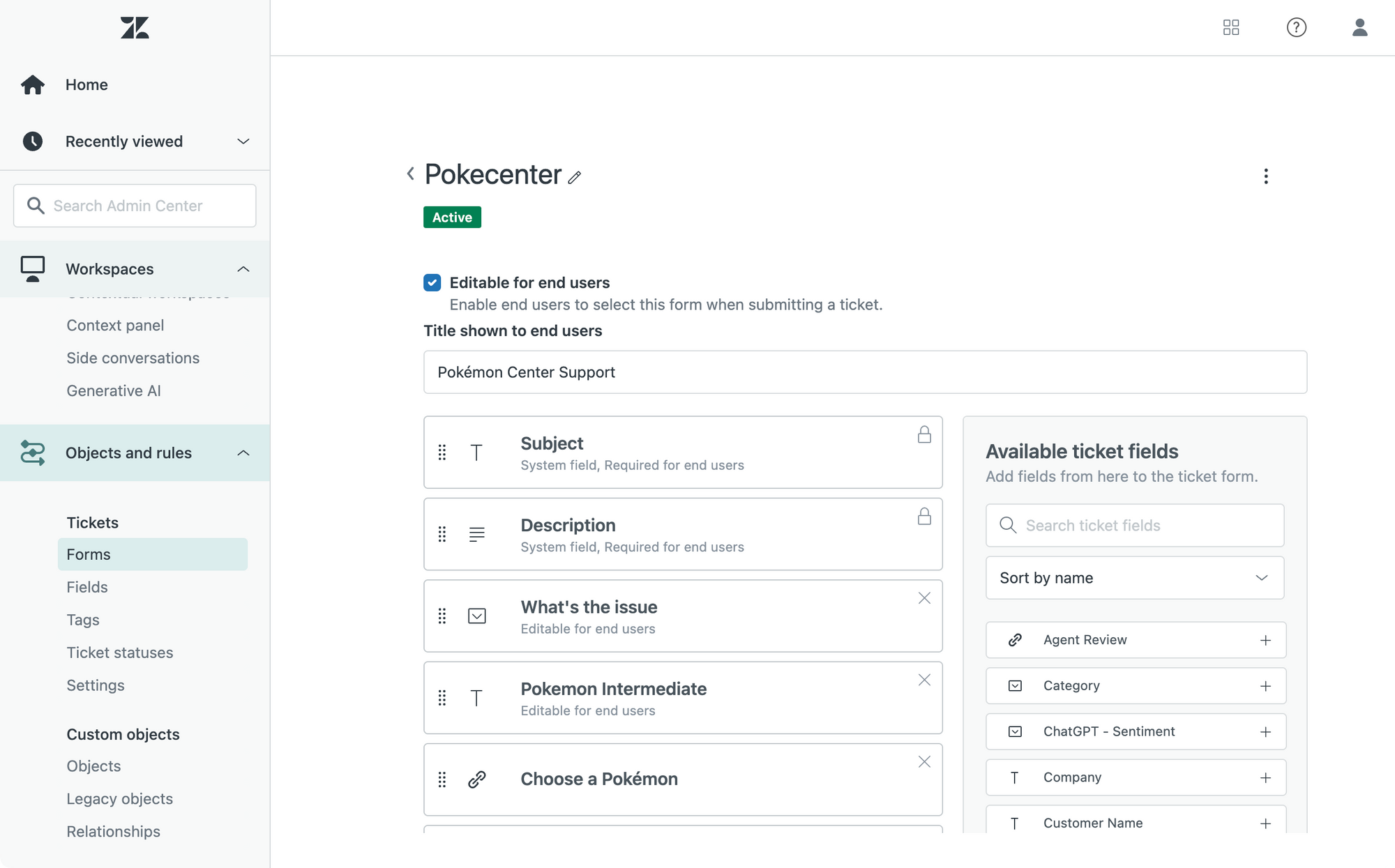1395x868 pixels.
Task: Focus the Search ticket fields box
Action: [1134, 526]
